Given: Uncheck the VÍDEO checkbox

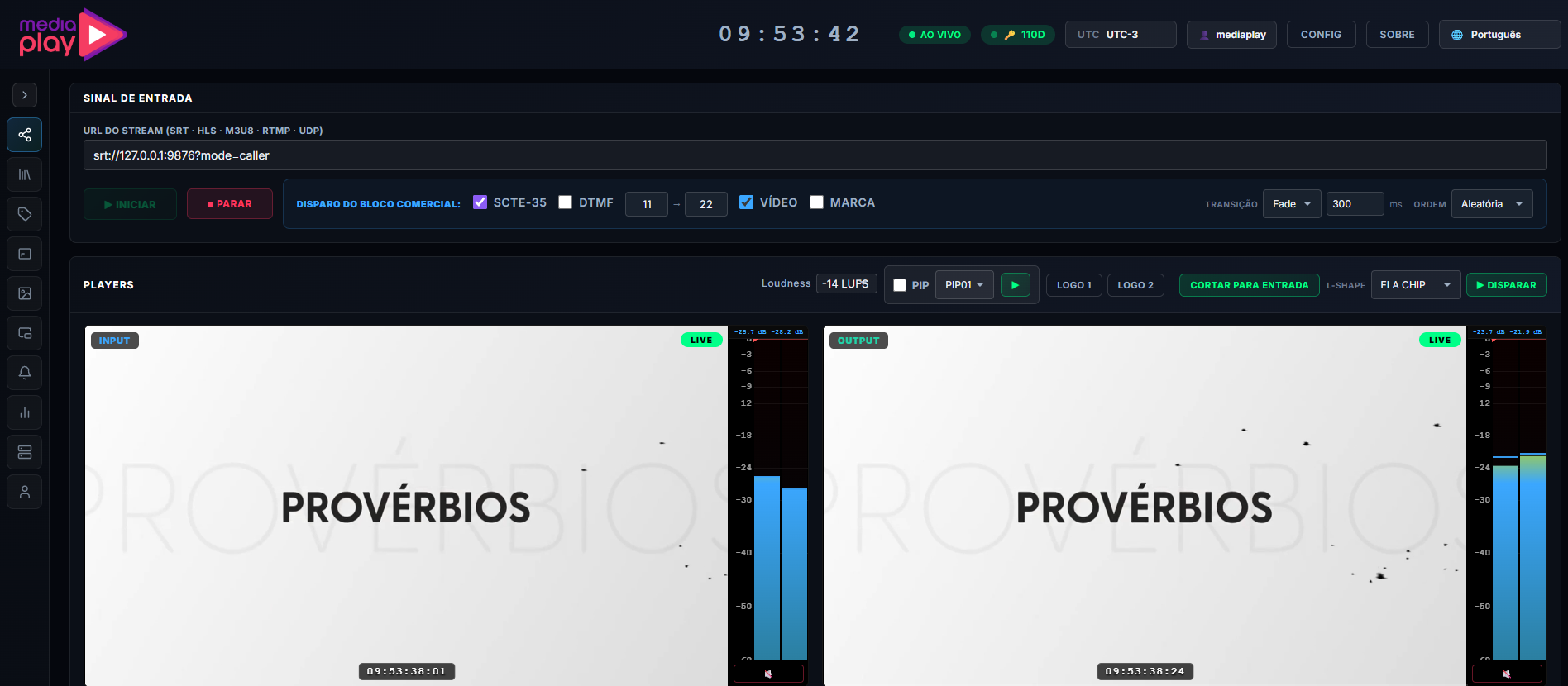Looking at the screenshot, I should pos(746,202).
